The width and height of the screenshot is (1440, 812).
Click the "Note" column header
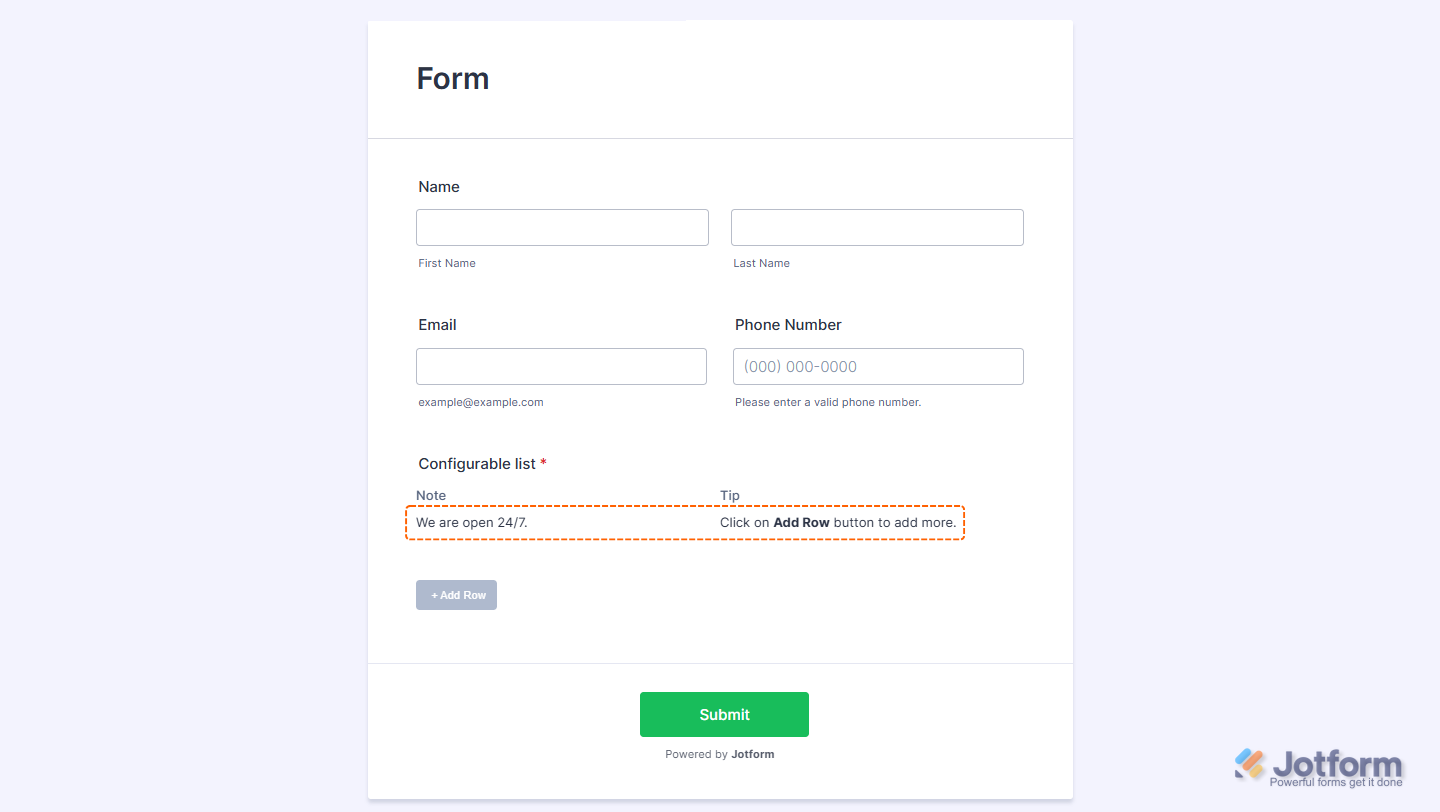(x=431, y=495)
